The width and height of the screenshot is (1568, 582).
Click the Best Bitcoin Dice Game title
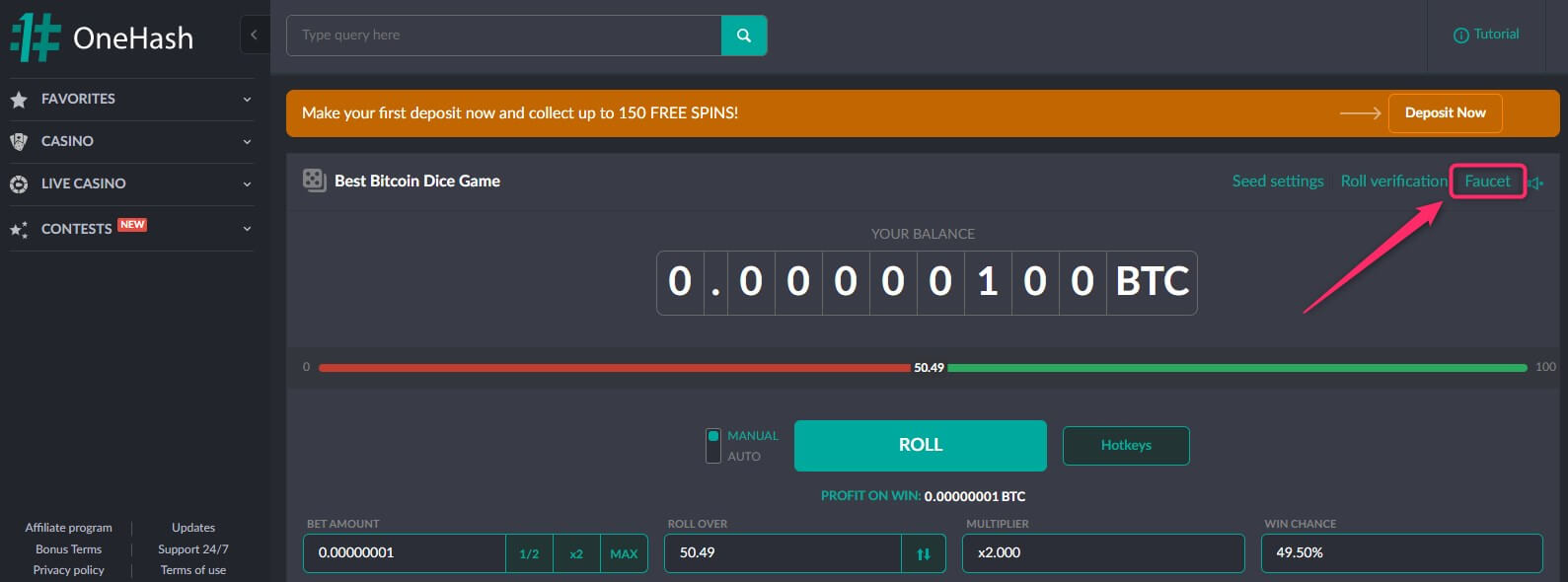pyautogui.click(x=417, y=182)
